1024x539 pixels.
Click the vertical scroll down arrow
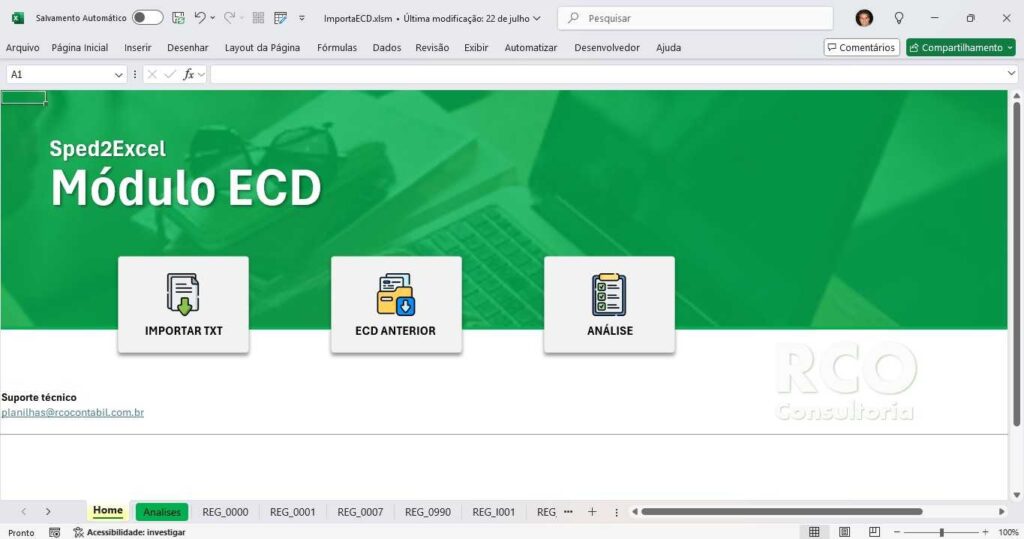1016,495
